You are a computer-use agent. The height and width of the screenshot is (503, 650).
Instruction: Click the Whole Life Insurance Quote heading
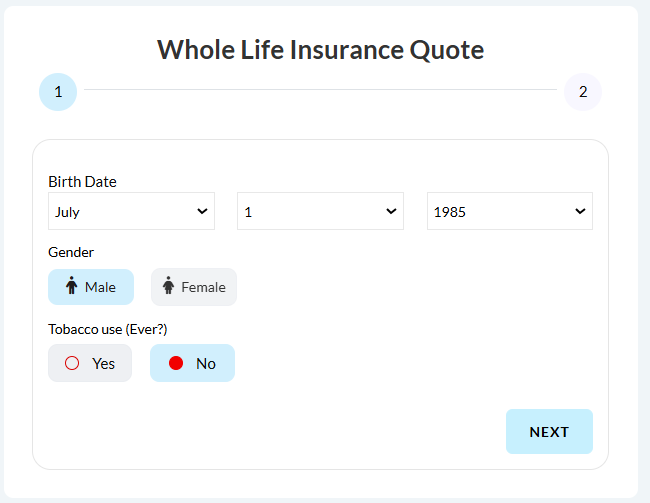[x=320, y=50]
